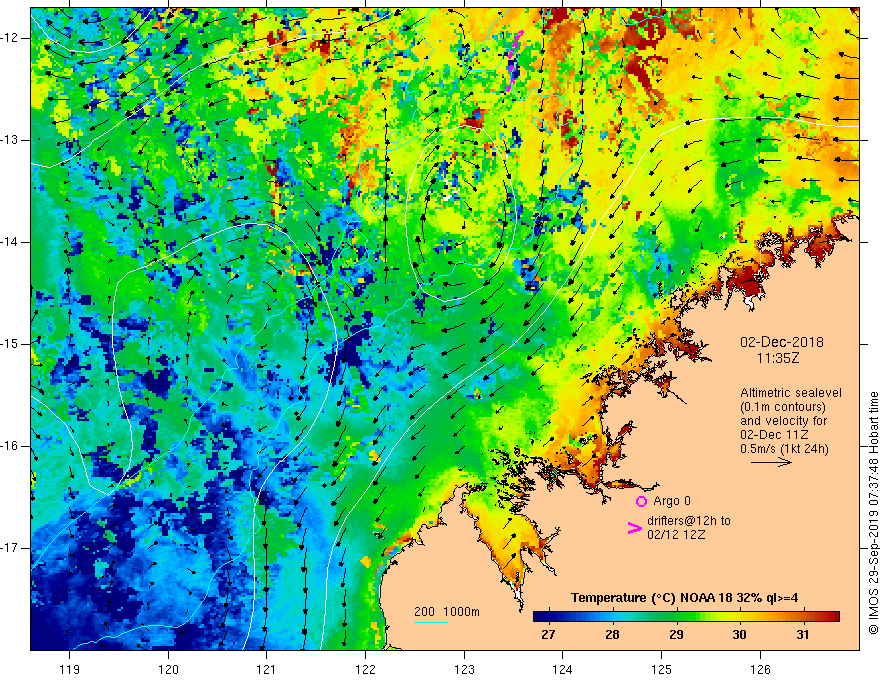Click the '02/12 12Z' legend text
Viewport: 880px width, 680px height.
coord(676,535)
